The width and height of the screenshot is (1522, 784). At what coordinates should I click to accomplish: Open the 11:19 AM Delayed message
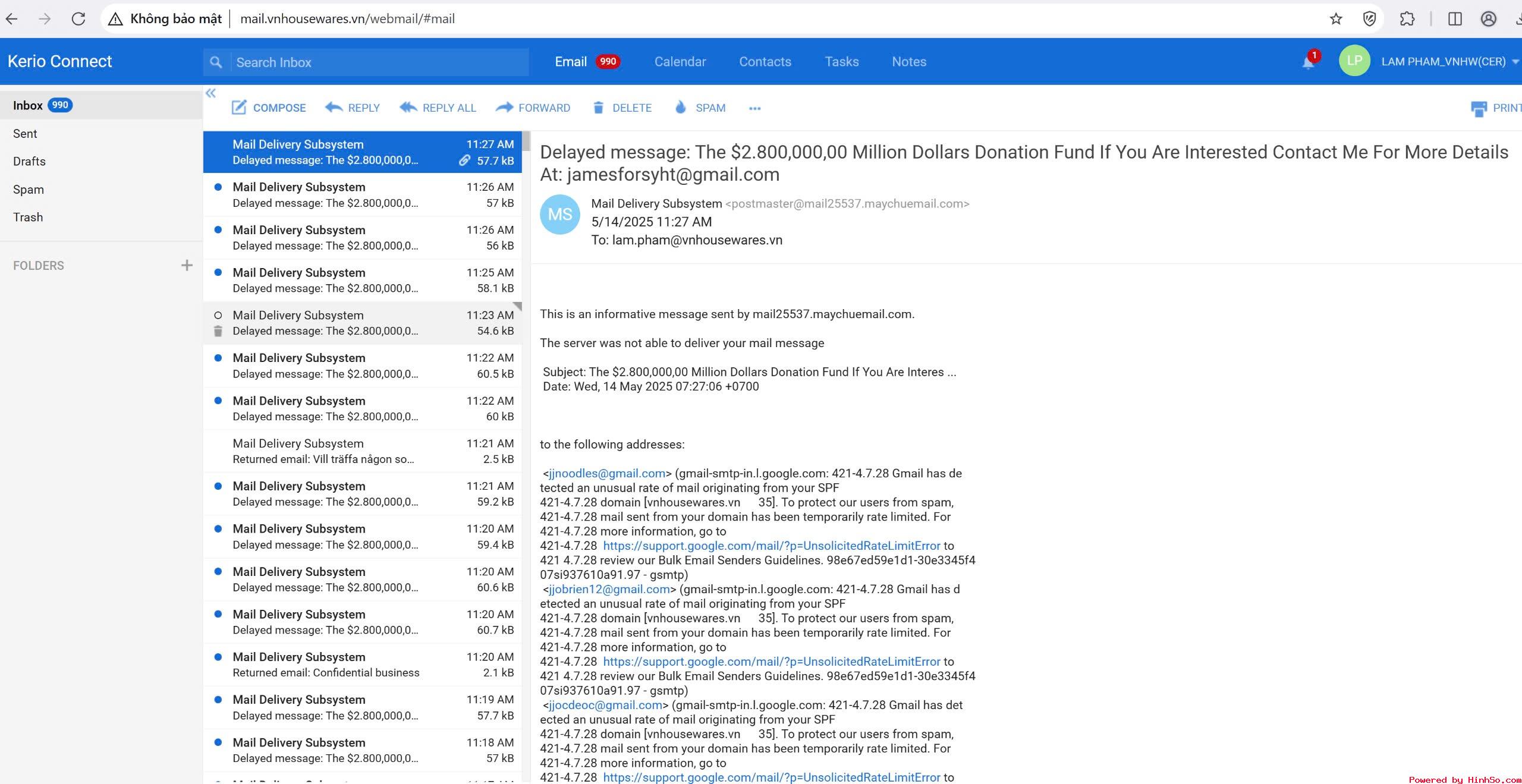coord(363,707)
